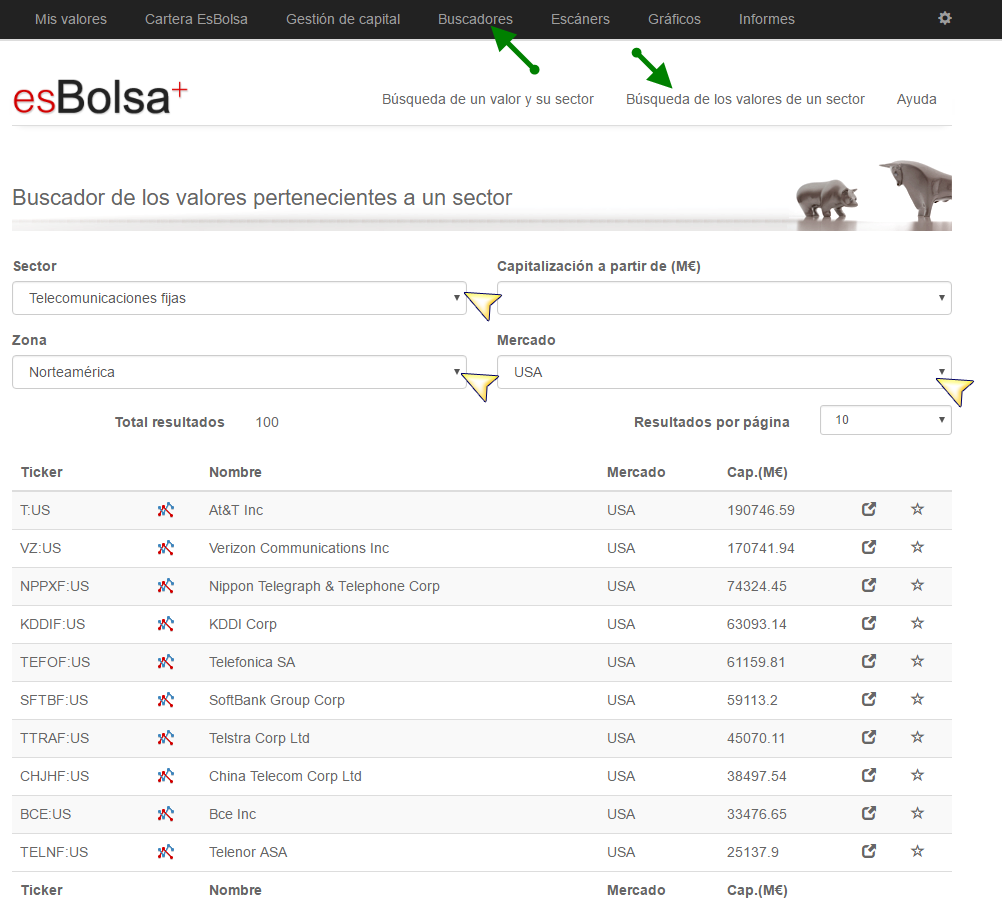1002x912 pixels.
Task: Open chart icon for KDDI Corp row
Action: tap(166, 624)
